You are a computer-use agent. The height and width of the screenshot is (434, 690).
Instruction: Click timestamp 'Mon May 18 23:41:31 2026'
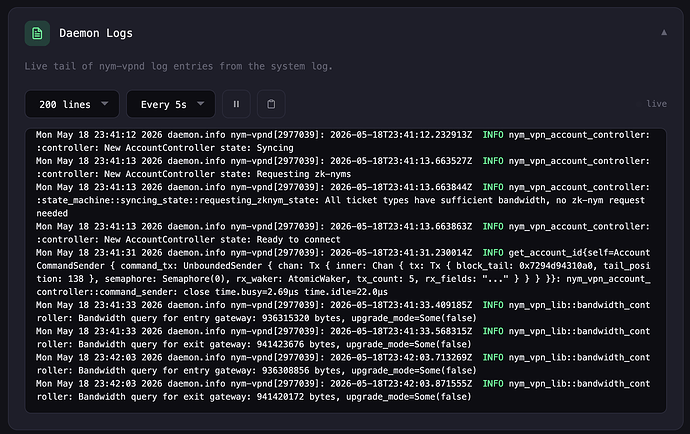(99, 253)
